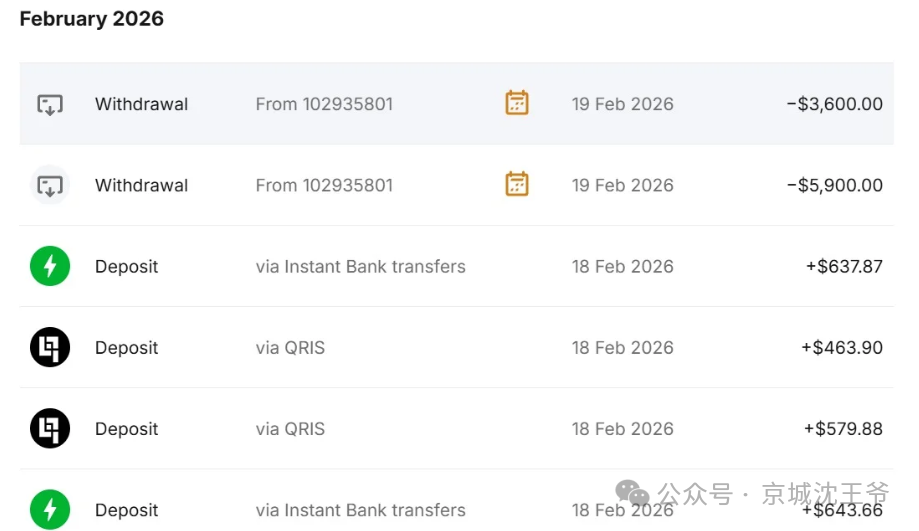Select the -$5,900.00 amount
This screenshot has height=531, width=919.
(834, 185)
